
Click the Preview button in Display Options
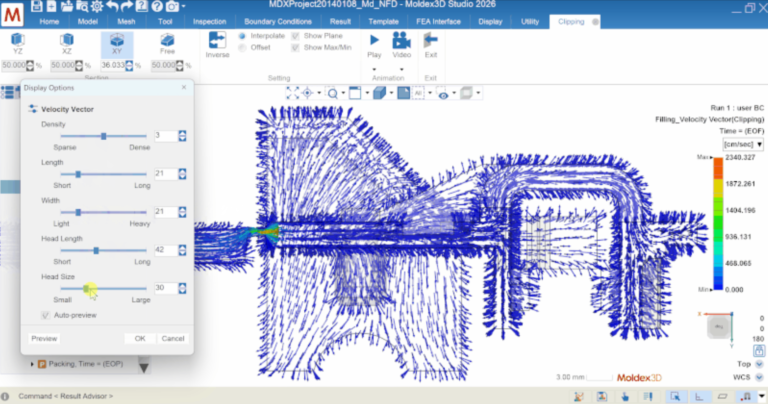click(44, 338)
